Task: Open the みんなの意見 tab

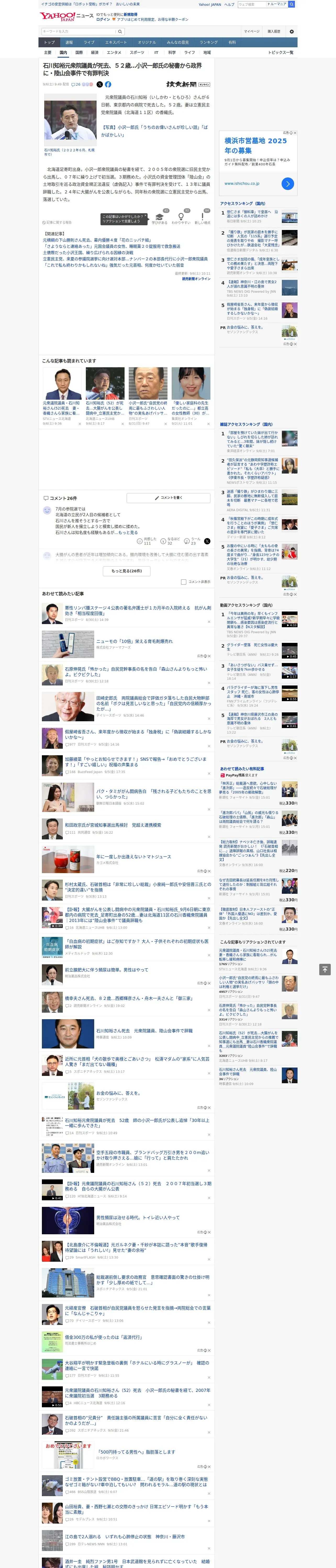Action: pos(178,43)
